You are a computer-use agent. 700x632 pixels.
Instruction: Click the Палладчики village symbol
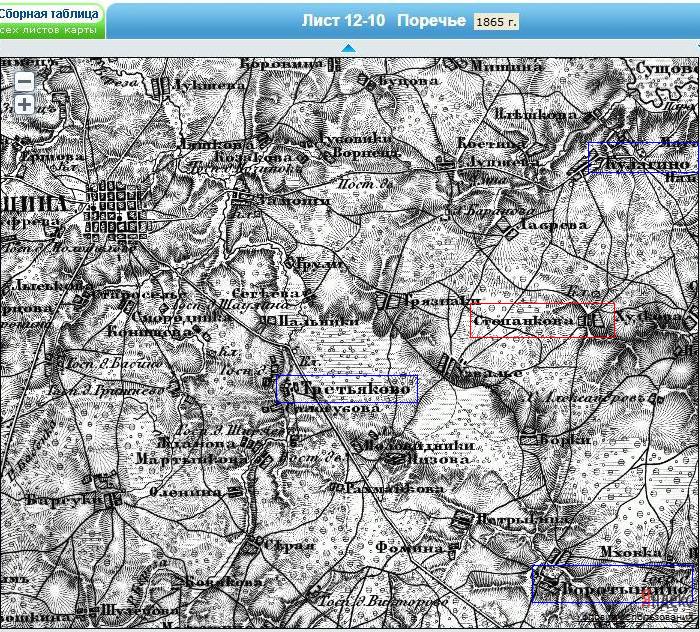[x=396, y=457]
